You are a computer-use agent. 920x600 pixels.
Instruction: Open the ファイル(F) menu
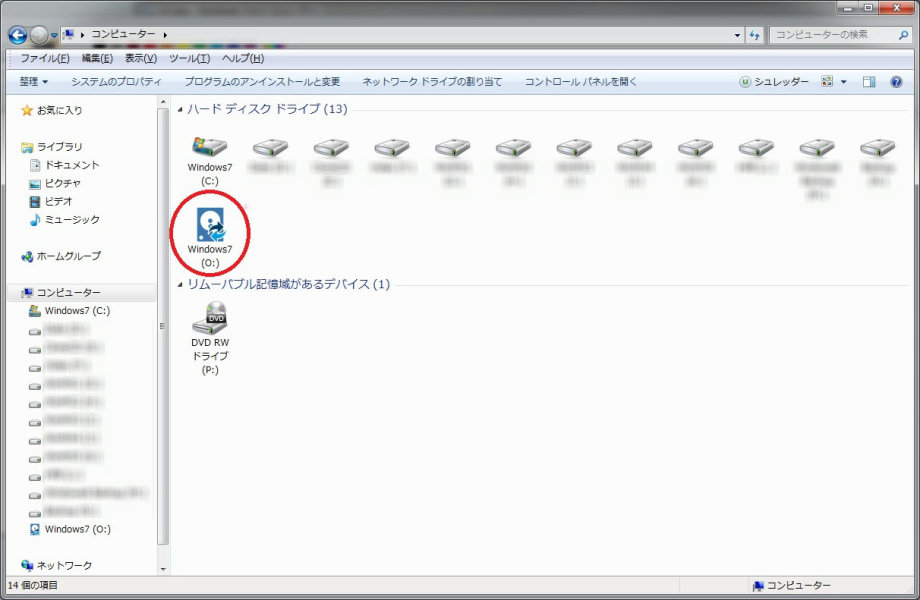[x=45, y=58]
